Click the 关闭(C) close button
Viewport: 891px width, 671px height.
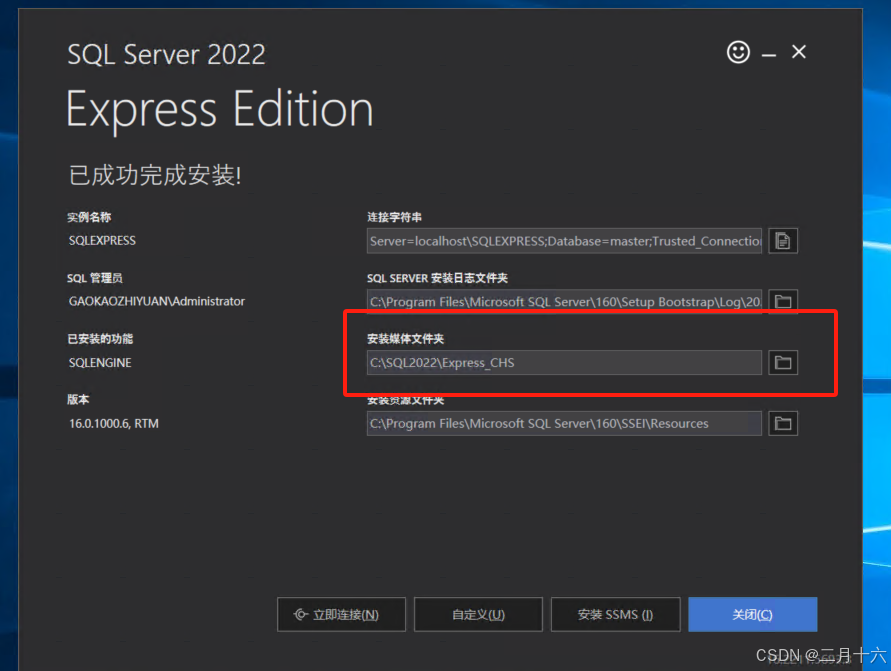pyautogui.click(x=753, y=614)
